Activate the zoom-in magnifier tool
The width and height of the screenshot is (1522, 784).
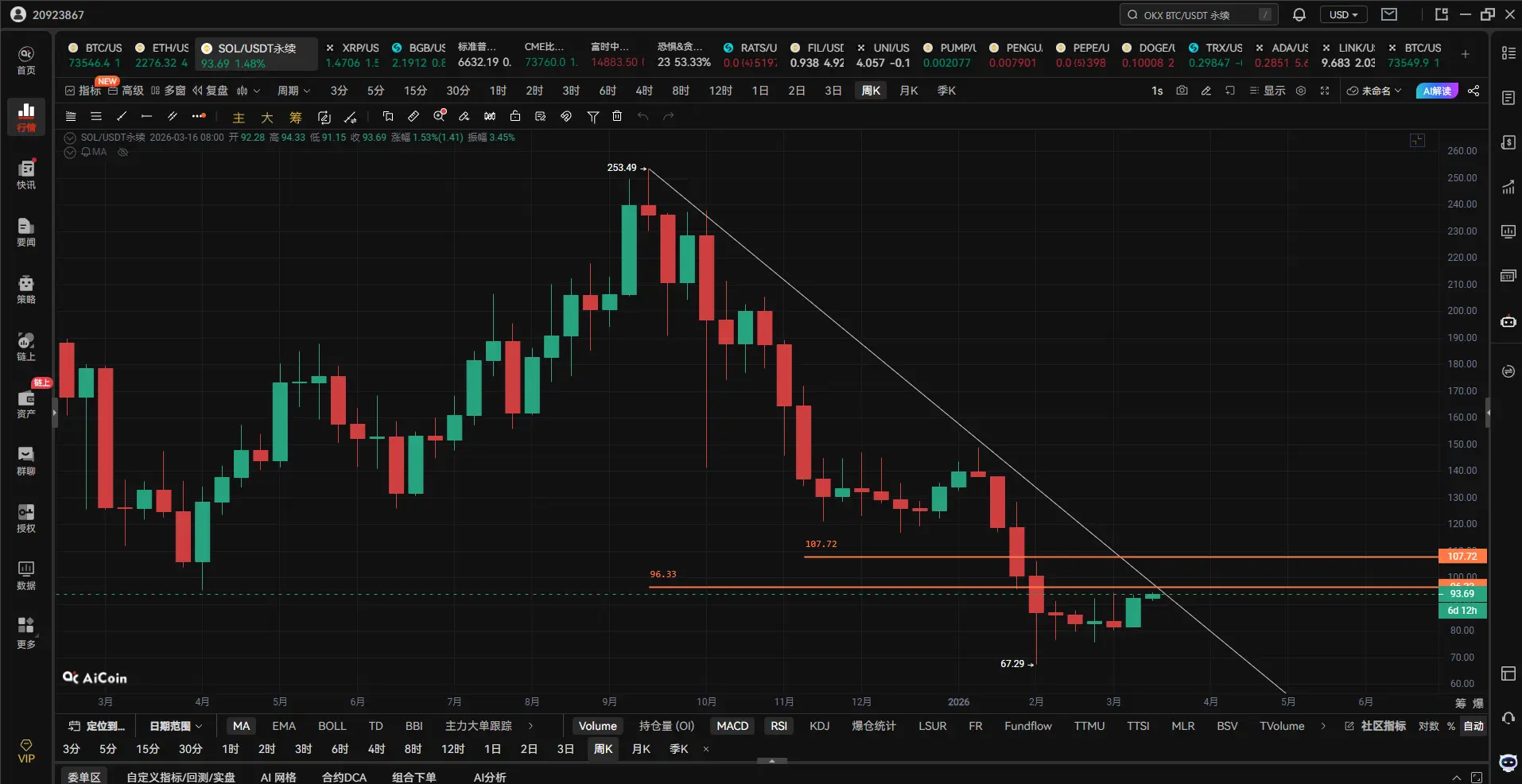click(439, 116)
